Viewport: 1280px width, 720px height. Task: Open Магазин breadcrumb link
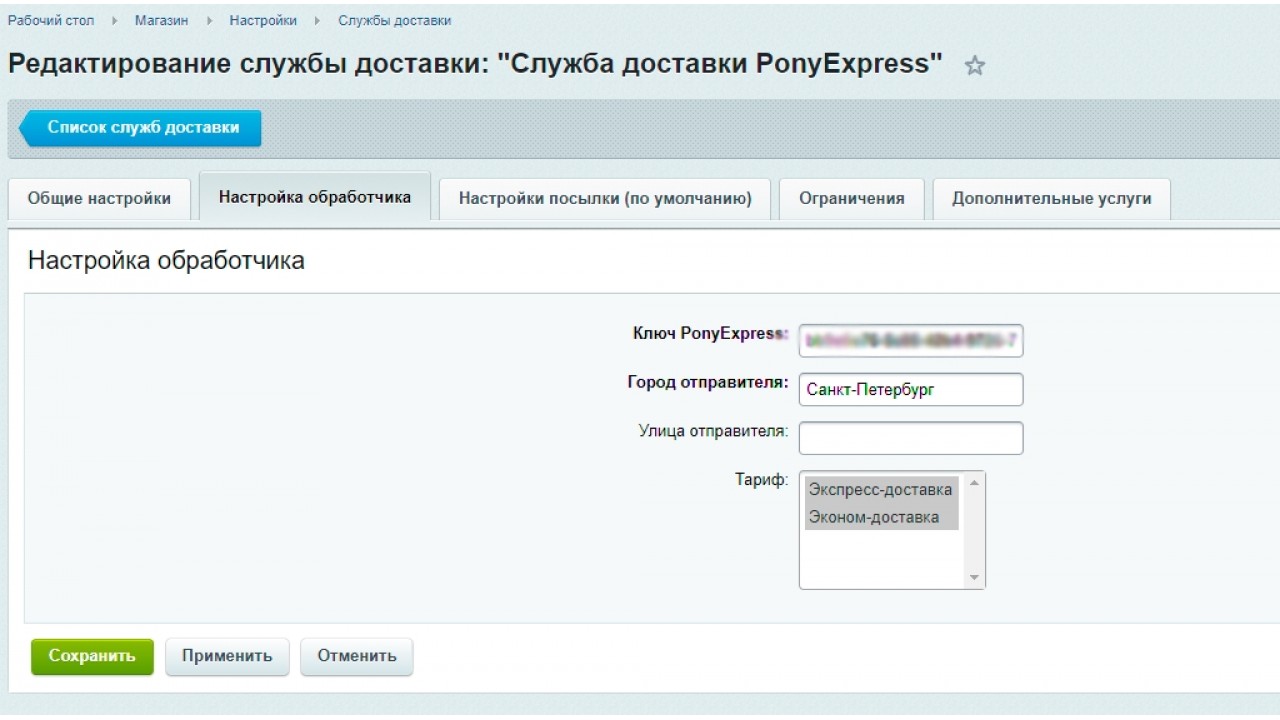pos(161,21)
